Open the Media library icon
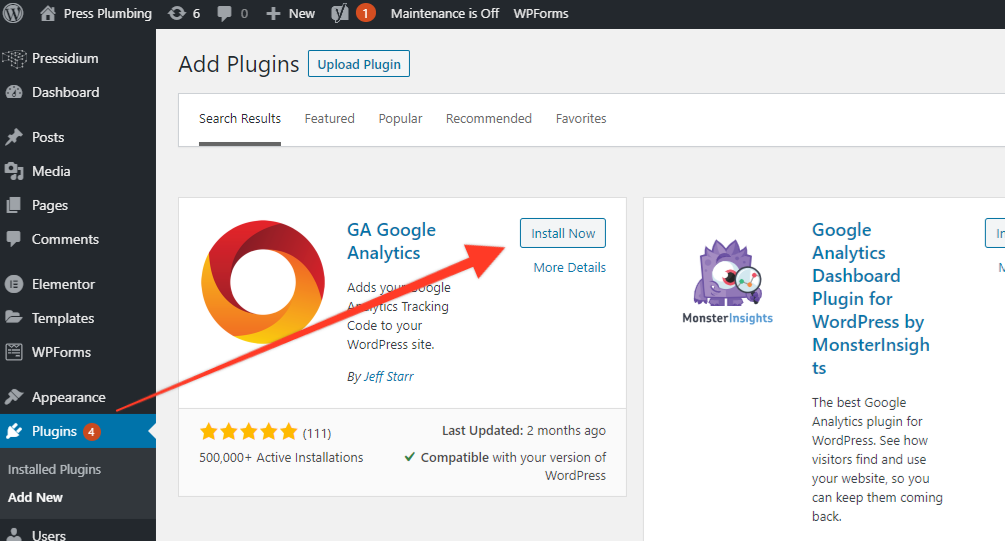The width and height of the screenshot is (1005, 541). 14,171
